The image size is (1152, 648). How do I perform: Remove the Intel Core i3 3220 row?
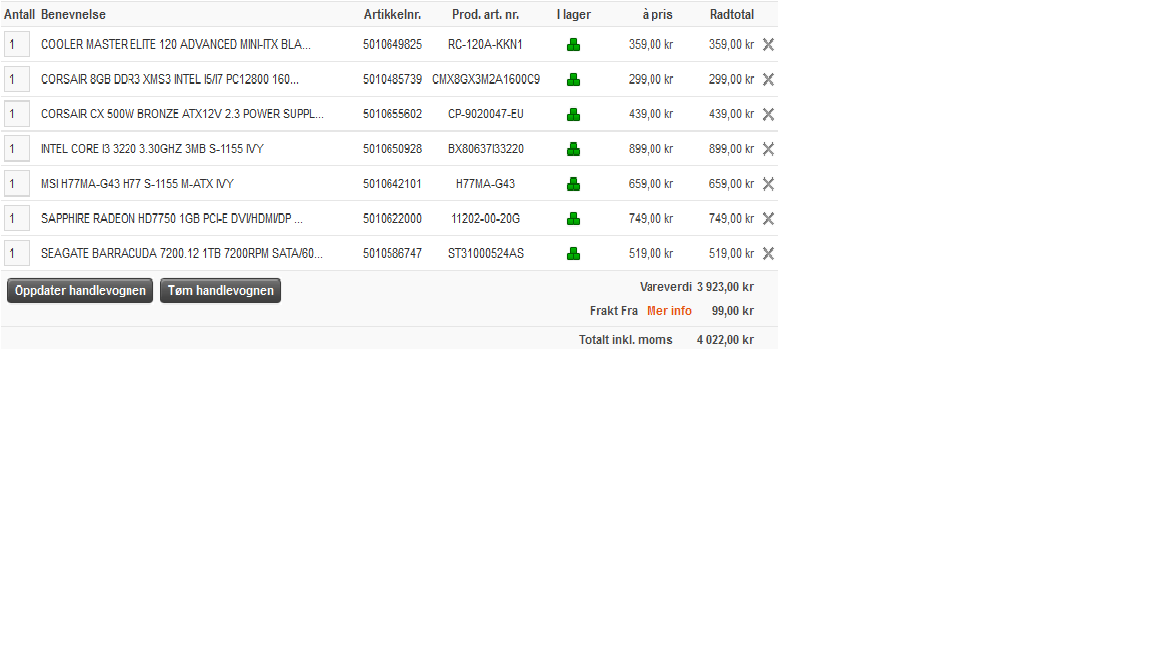click(x=768, y=149)
